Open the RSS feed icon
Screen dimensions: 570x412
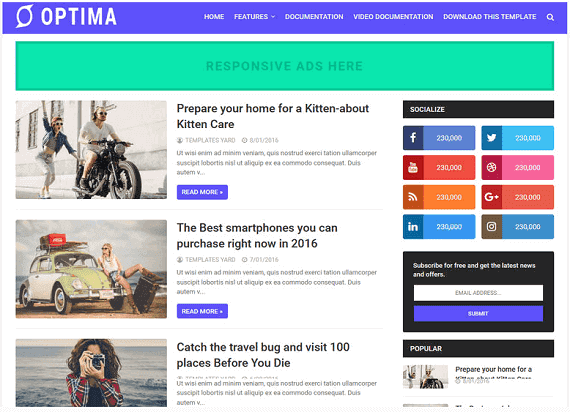tap(413, 197)
